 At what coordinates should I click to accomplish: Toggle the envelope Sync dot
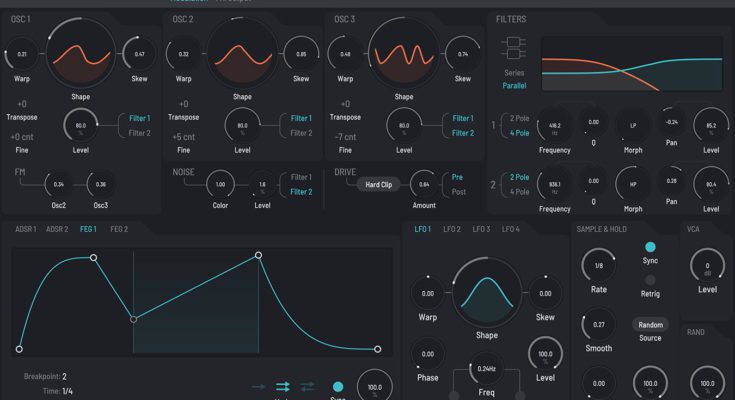tap(337, 386)
